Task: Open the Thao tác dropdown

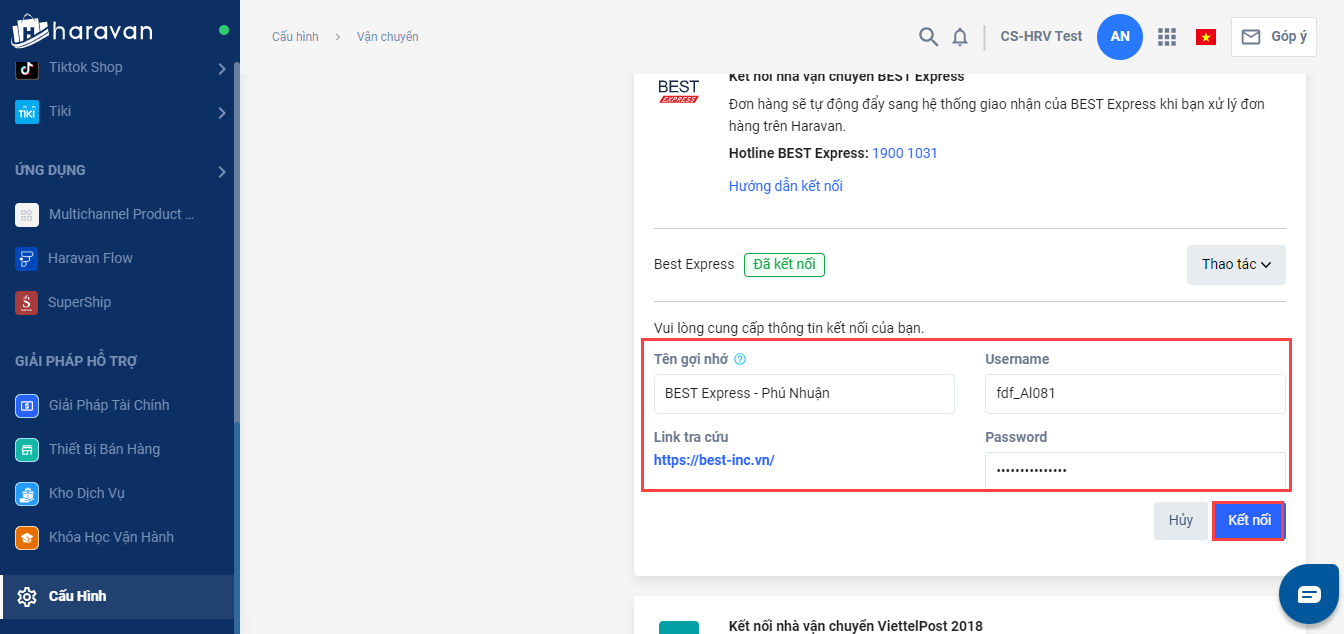Action: pyautogui.click(x=1236, y=265)
